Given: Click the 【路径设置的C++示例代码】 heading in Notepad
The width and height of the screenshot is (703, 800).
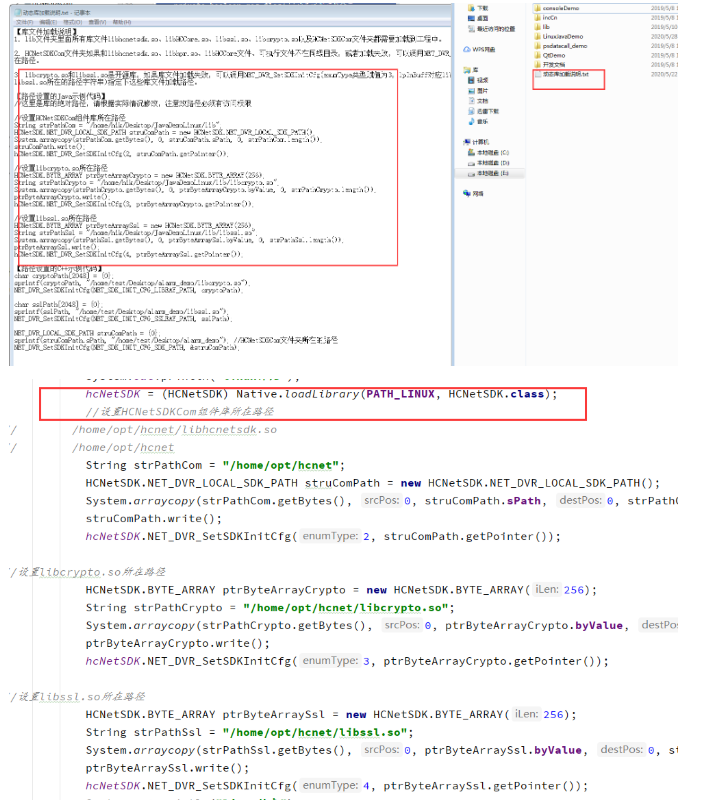Looking at the screenshot, I should click(x=60, y=268).
